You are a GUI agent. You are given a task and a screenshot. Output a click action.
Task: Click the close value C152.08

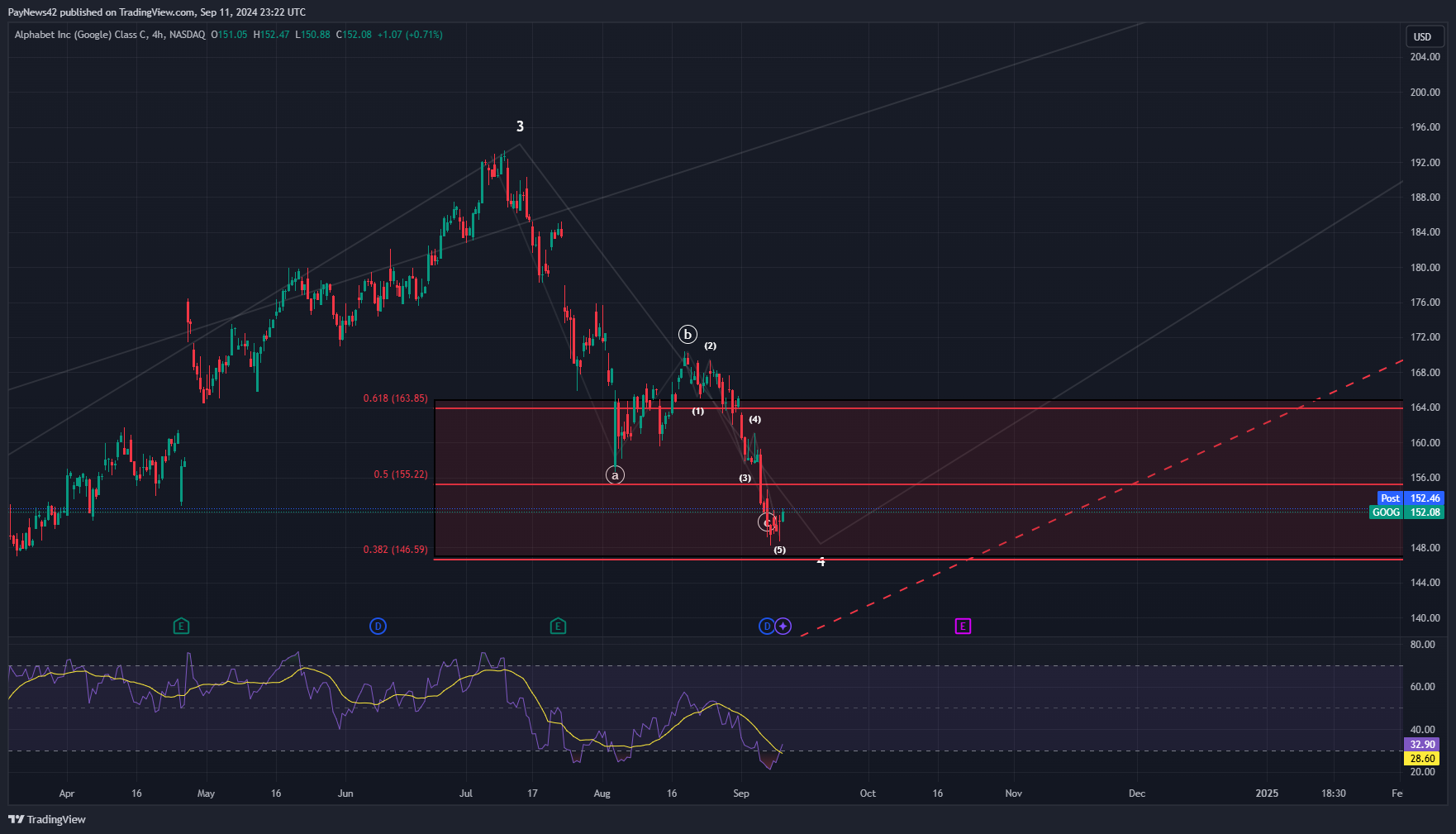354,35
